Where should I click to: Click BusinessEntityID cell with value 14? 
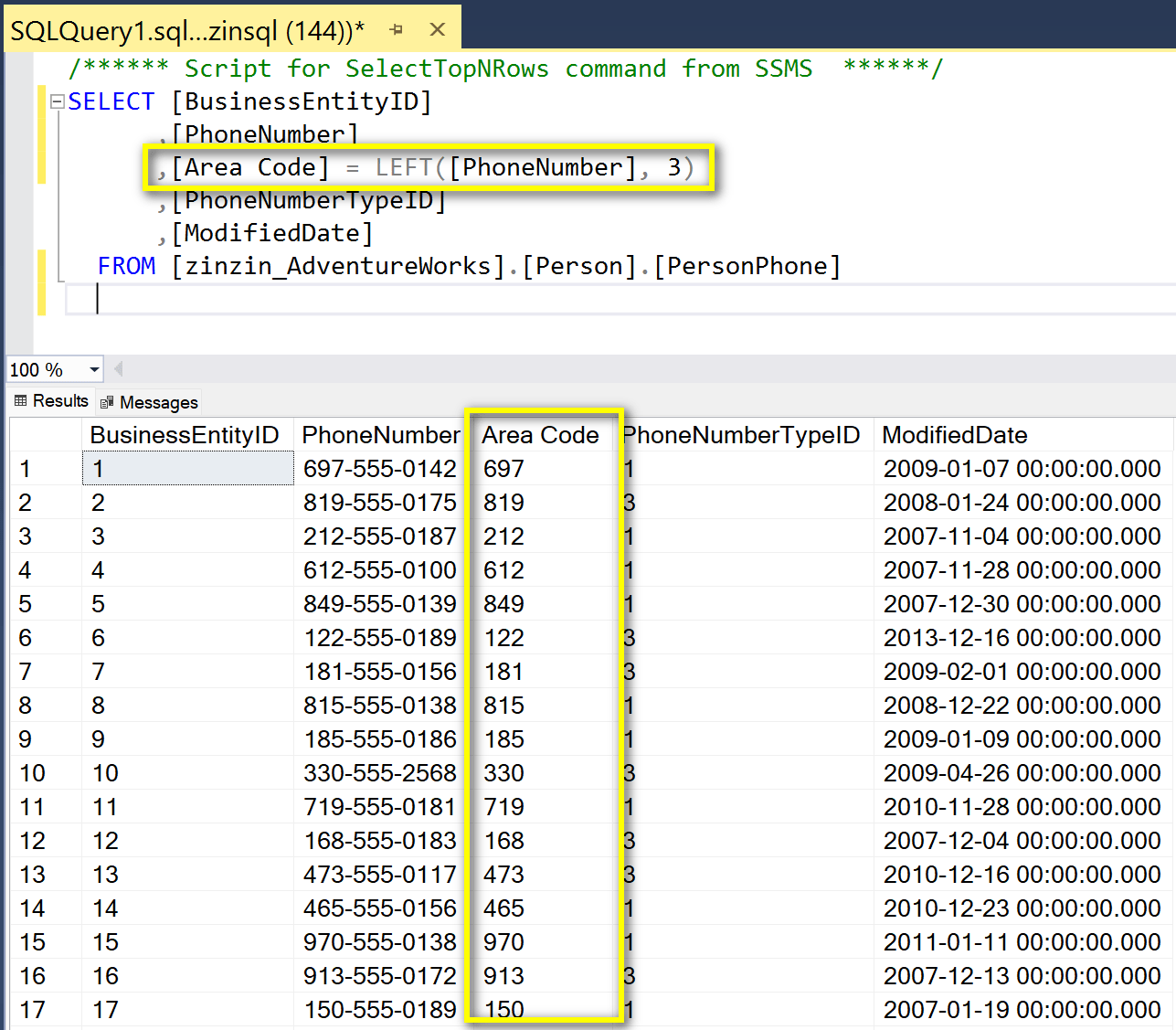pyautogui.click(x=187, y=908)
